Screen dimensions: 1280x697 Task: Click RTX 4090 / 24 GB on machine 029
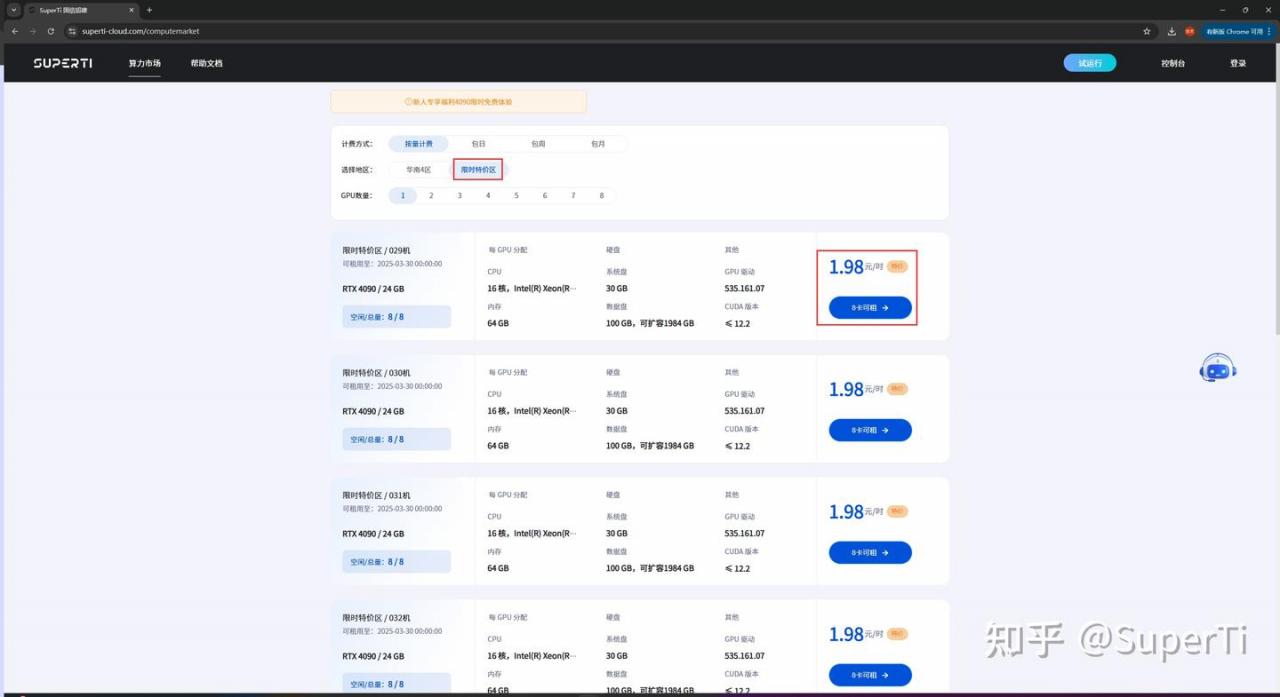[373, 289]
